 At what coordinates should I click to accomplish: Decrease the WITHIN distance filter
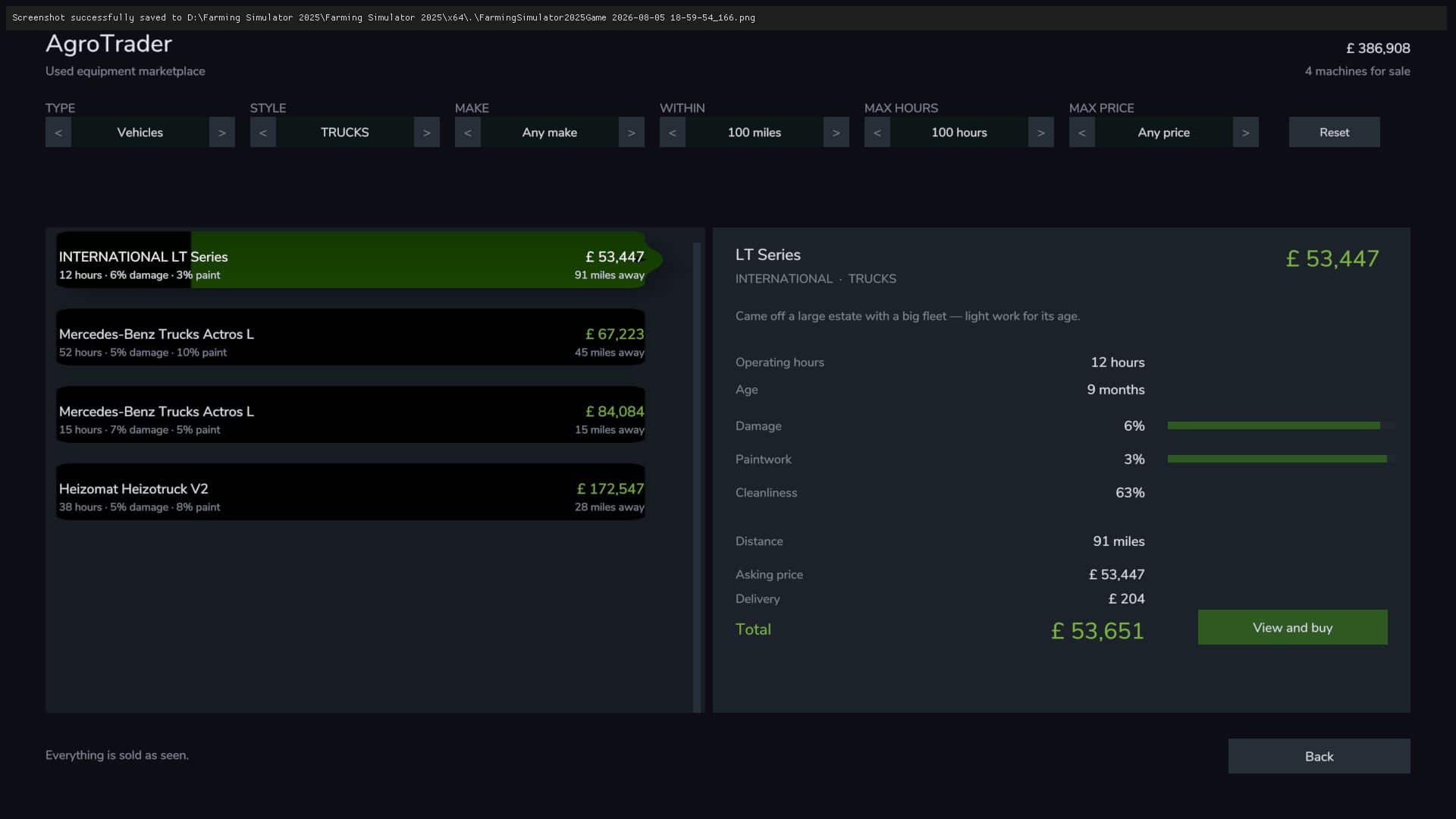[673, 132]
